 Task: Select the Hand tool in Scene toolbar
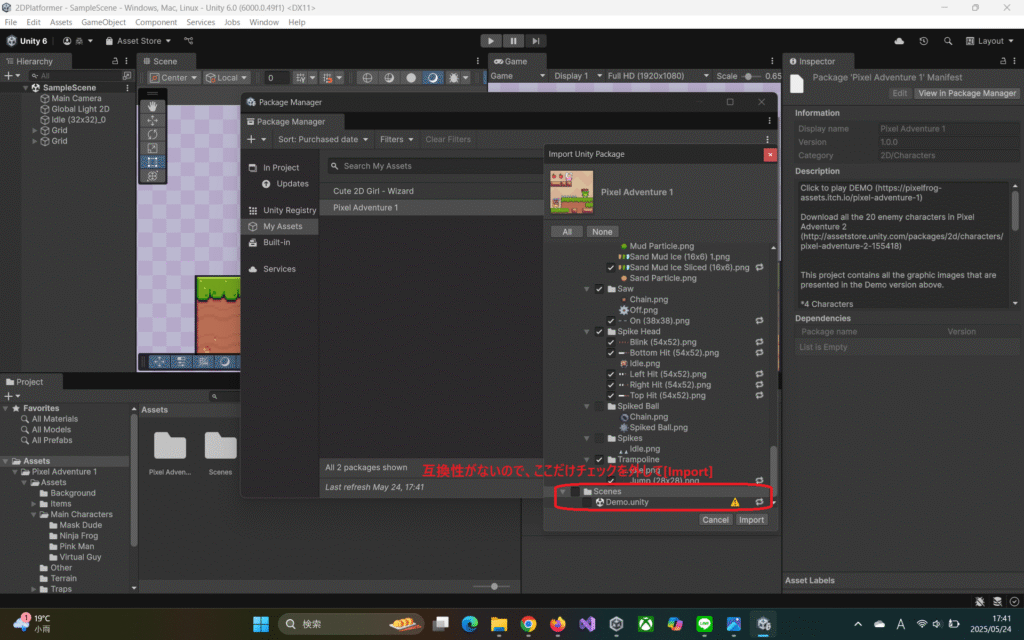tap(152, 106)
